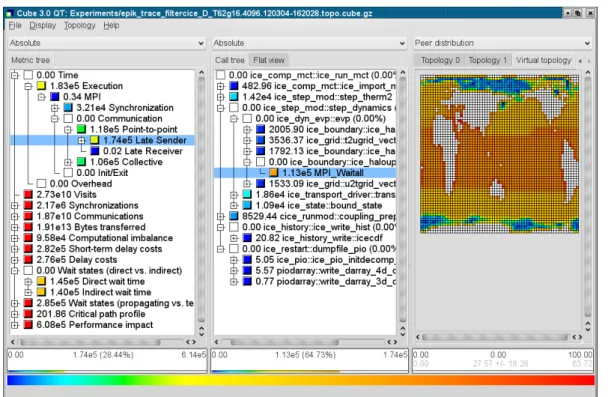Click the topology world map grid

(x=499, y=154)
